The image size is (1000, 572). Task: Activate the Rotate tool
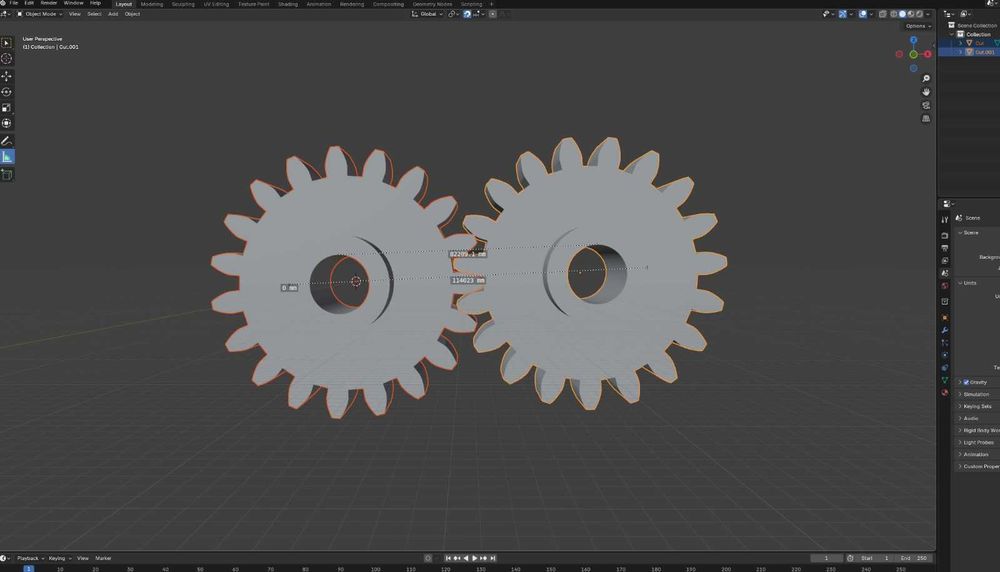[x=7, y=92]
